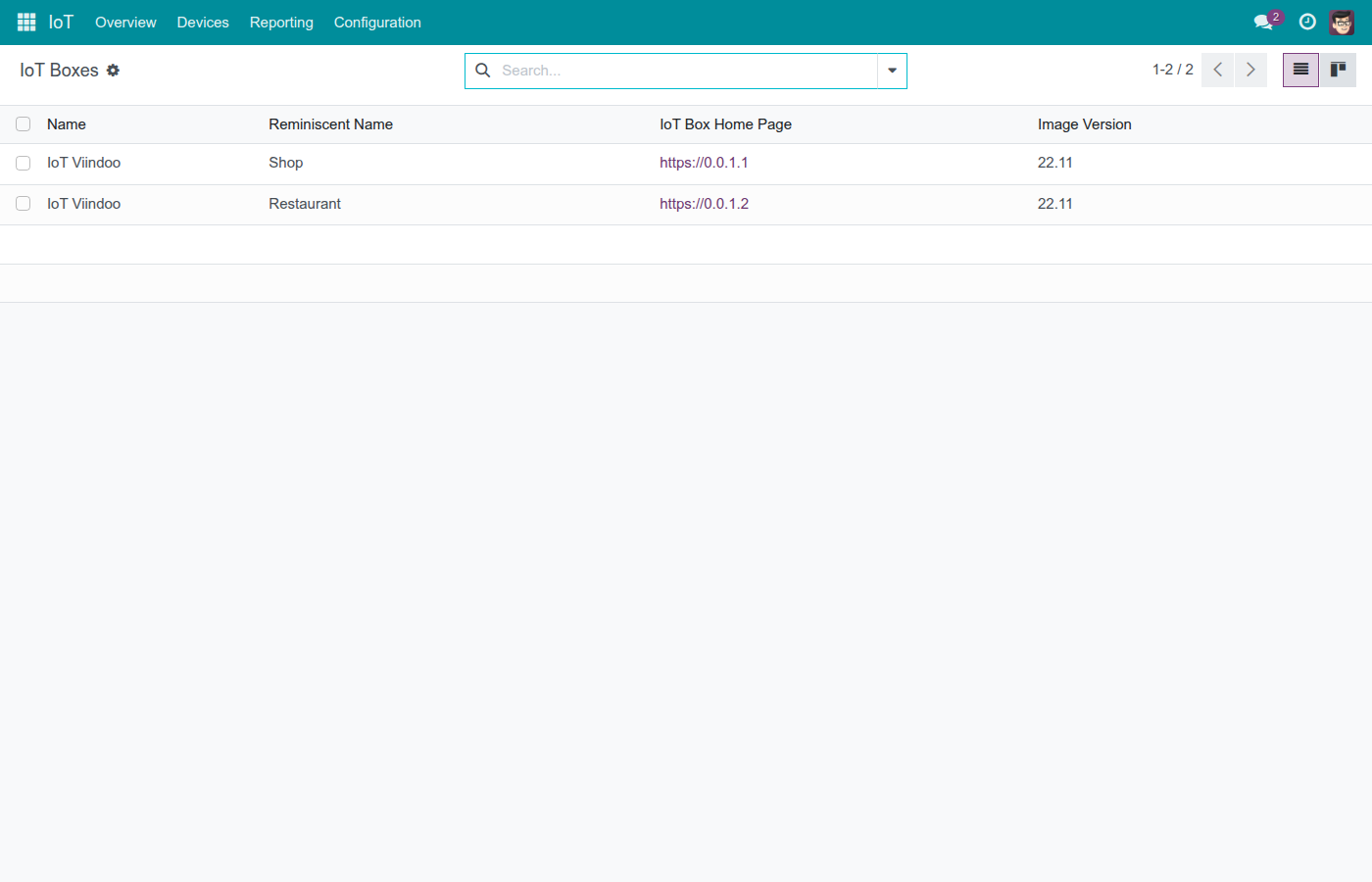Open the IoT Viindoo record for Restaurant
The height and width of the screenshot is (882, 1372).
(x=83, y=204)
